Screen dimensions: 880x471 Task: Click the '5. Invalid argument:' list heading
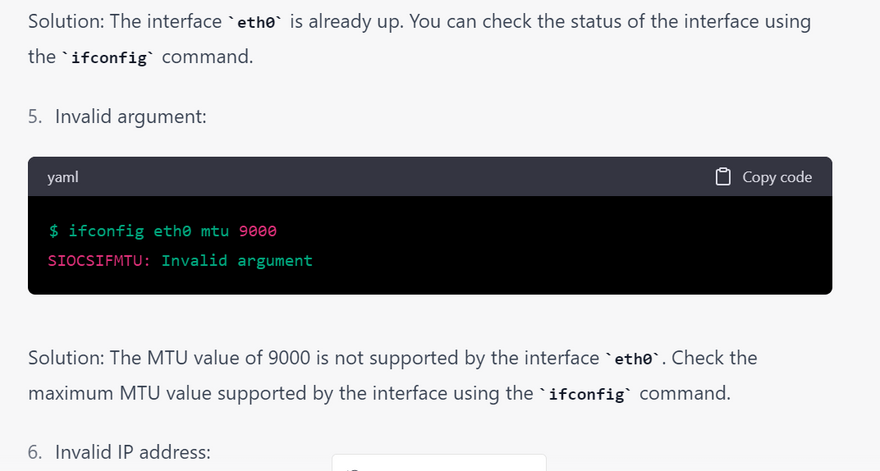tap(117, 117)
